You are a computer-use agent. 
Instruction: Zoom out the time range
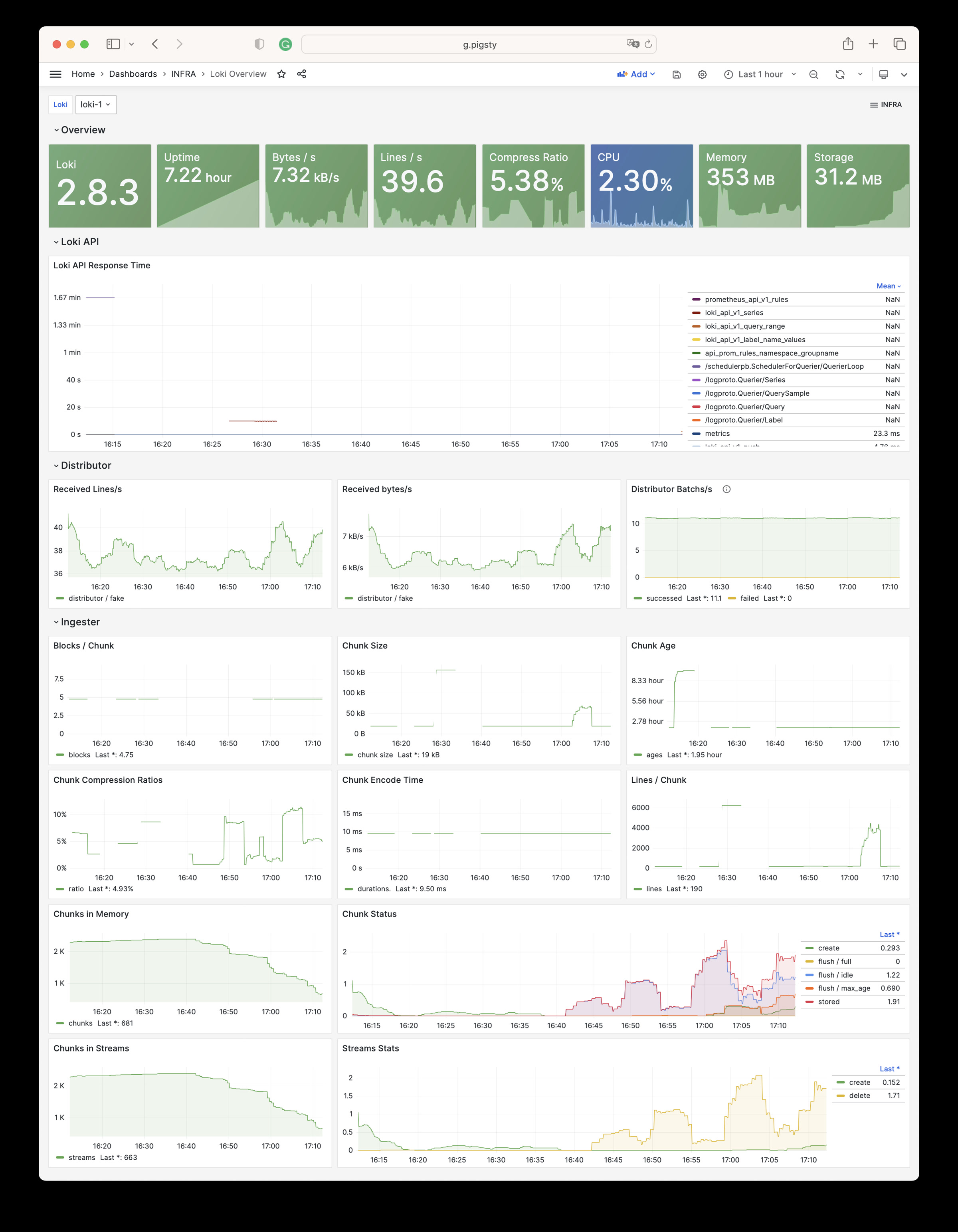point(814,74)
